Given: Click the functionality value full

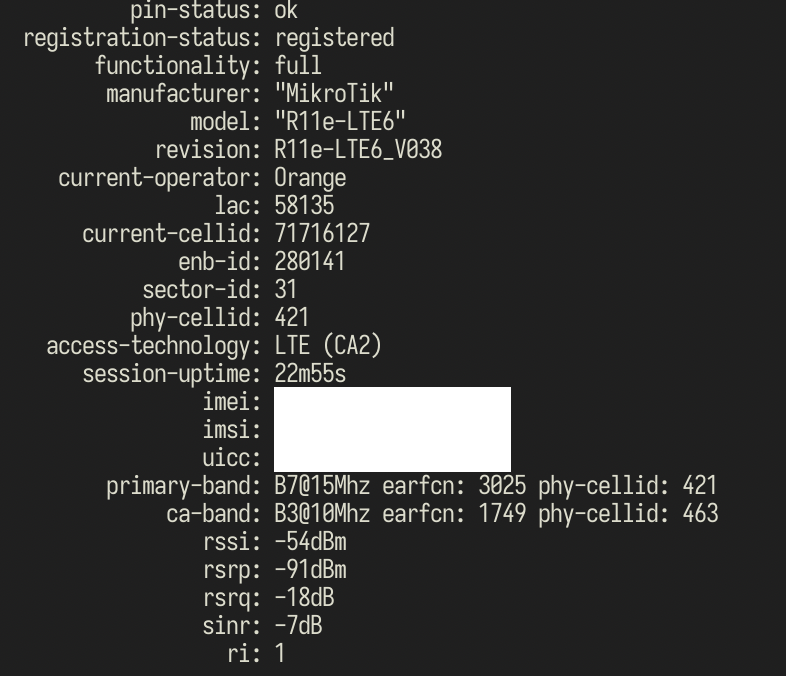Looking at the screenshot, I should click(298, 66).
